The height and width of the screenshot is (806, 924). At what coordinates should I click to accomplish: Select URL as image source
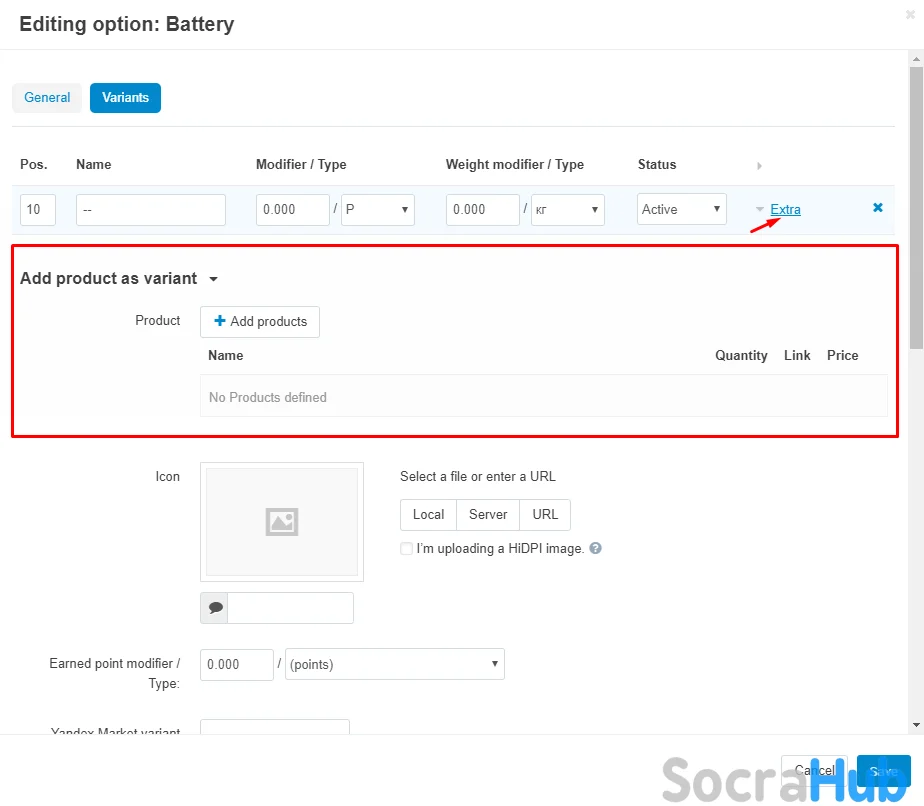545,514
